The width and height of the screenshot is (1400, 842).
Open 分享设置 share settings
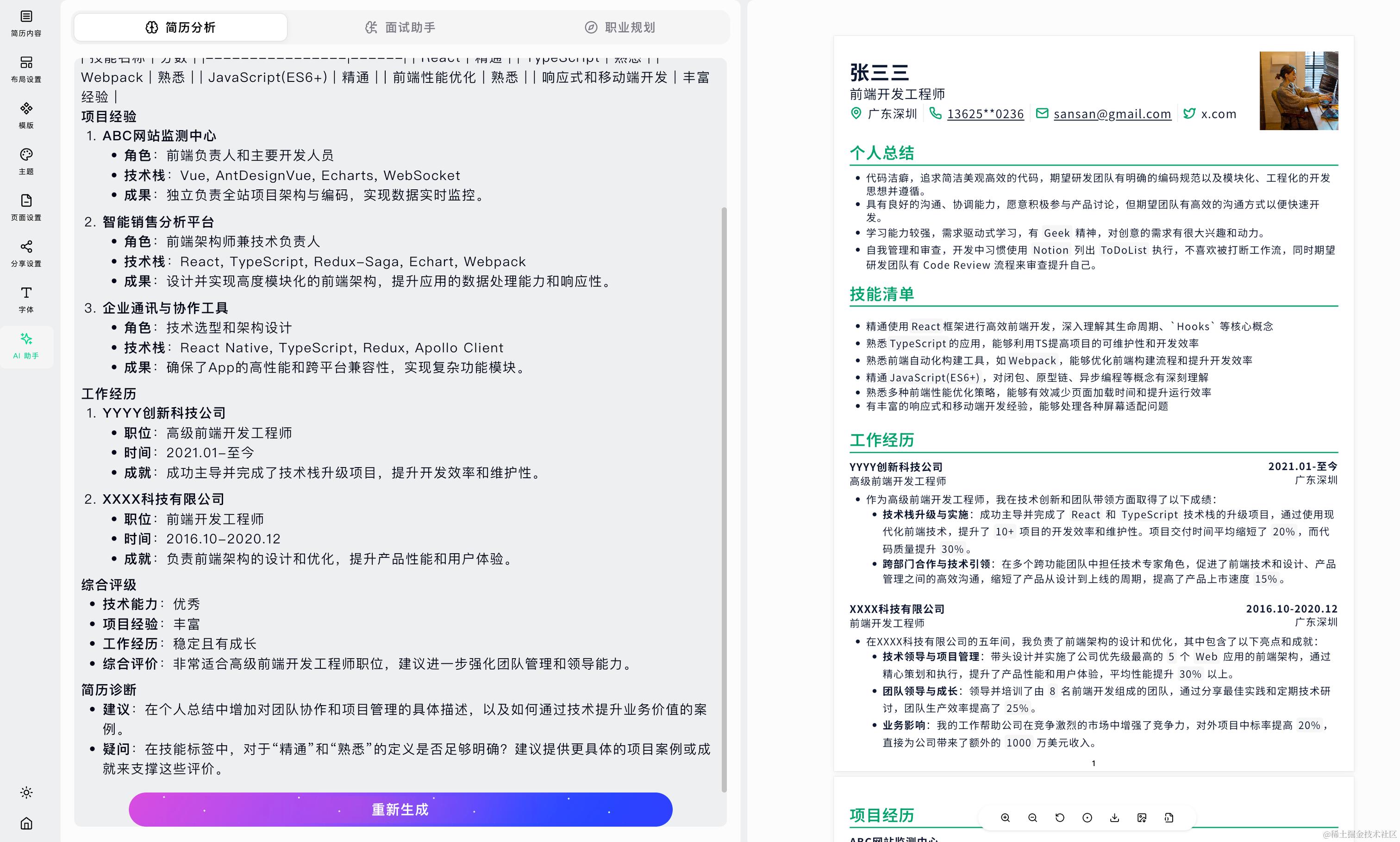26,252
